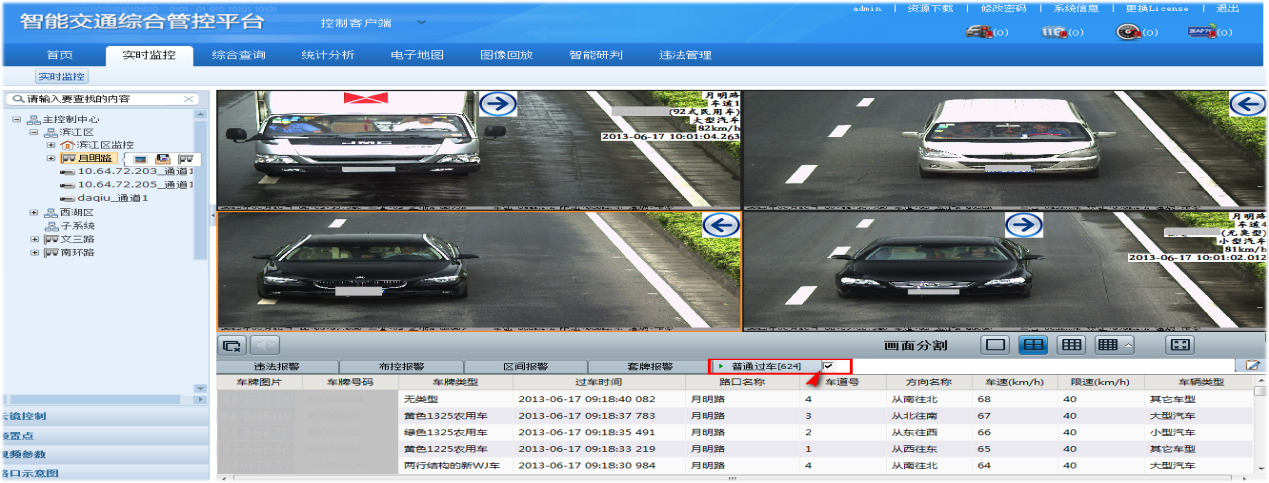Switch to the 电子地图 tab
This screenshot has width=1269, height=483.
point(417,55)
